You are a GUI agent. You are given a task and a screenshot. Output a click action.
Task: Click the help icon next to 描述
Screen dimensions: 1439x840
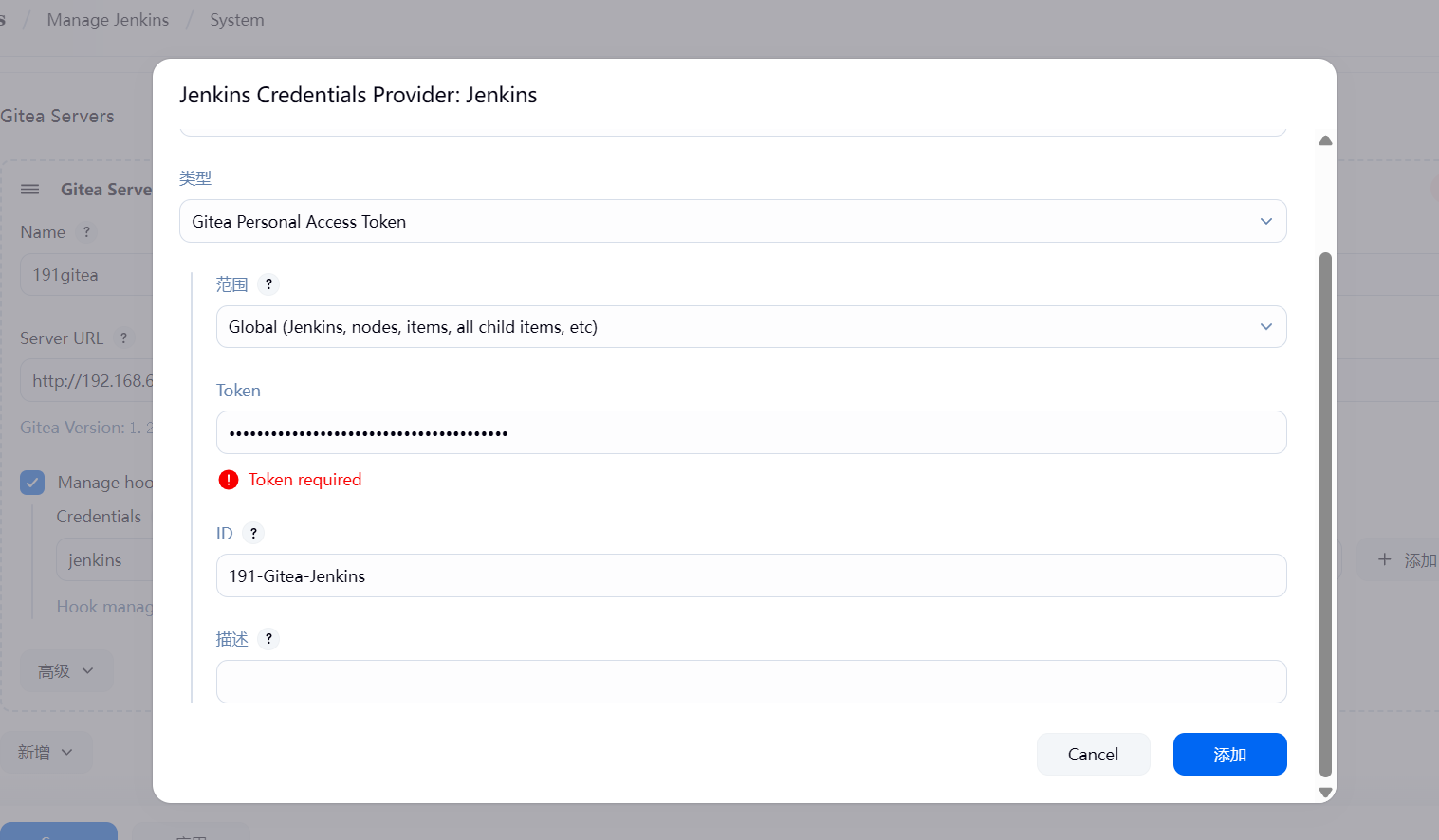268,639
